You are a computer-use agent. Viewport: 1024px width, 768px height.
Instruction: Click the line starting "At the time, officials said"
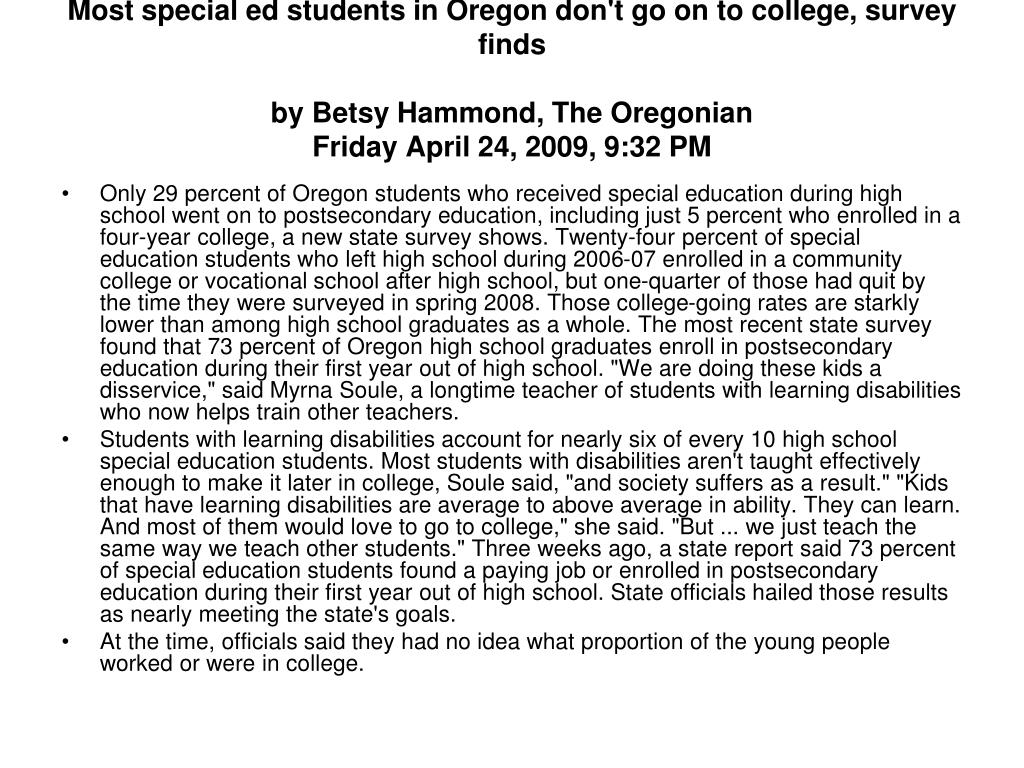(494, 642)
